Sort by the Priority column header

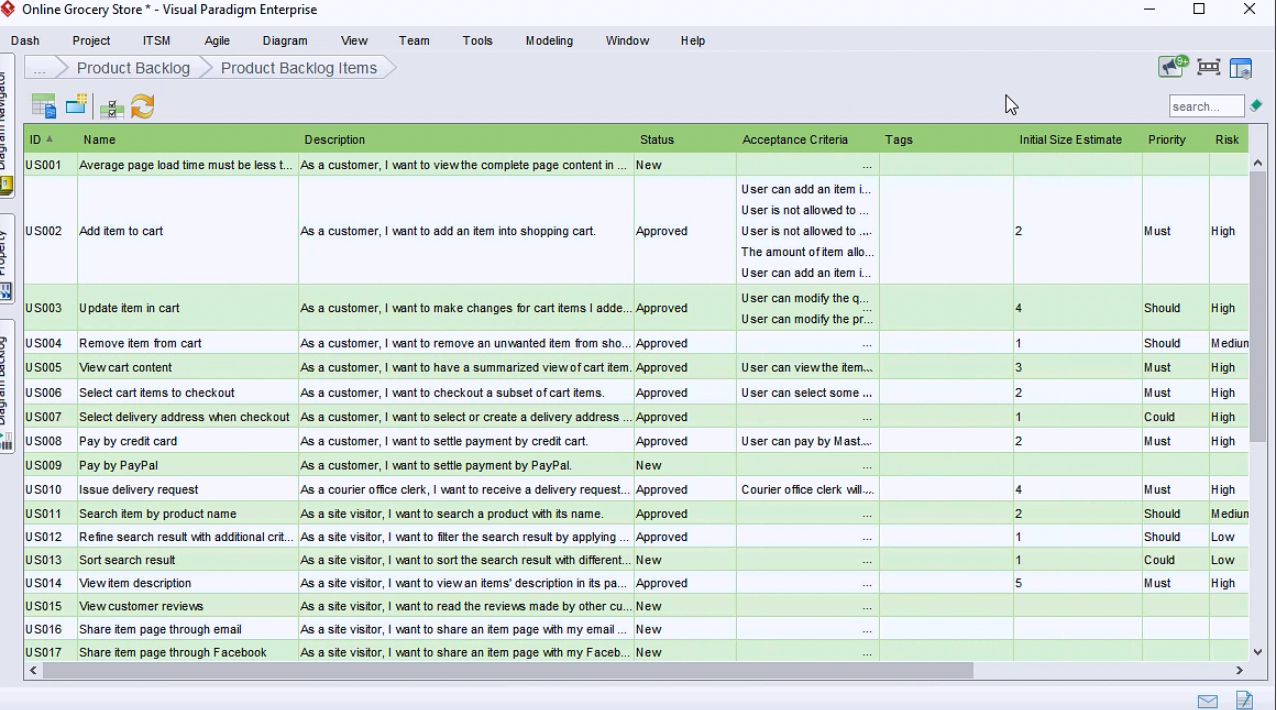coord(1175,140)
